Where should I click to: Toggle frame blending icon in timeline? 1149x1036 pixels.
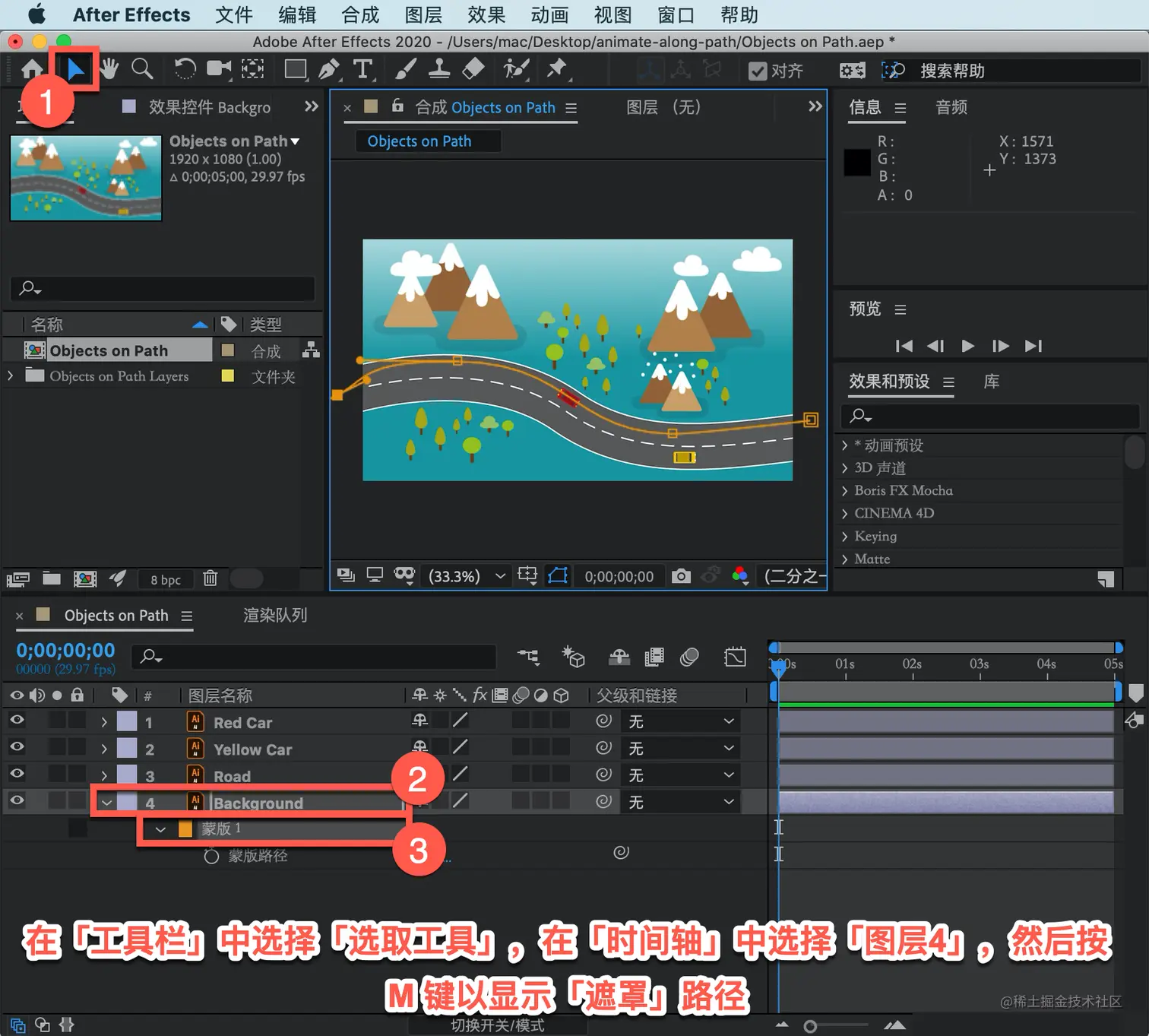tap(654, 657)
